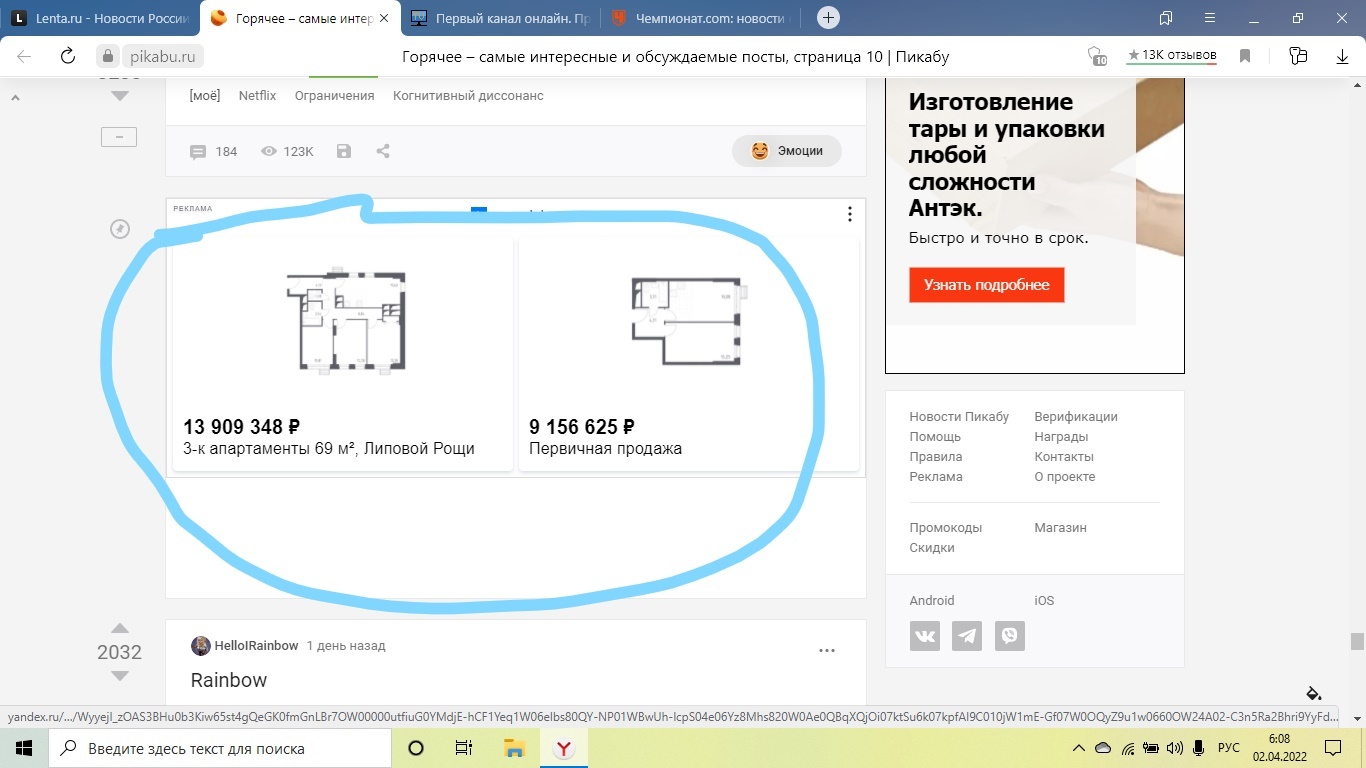
Task: Share the post via the share icon
Action: [x=383, y=151]
